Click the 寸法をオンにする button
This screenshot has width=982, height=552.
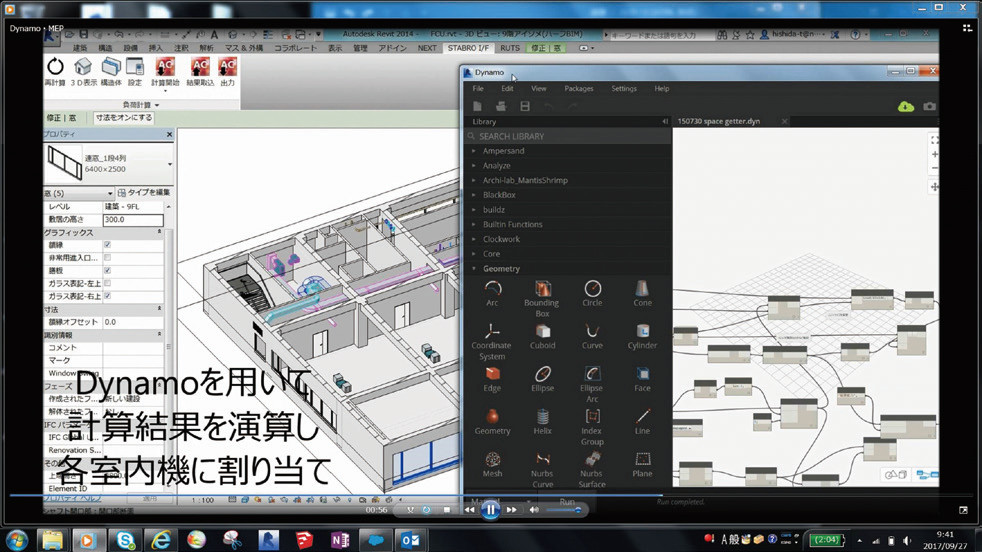click(123, 118)
